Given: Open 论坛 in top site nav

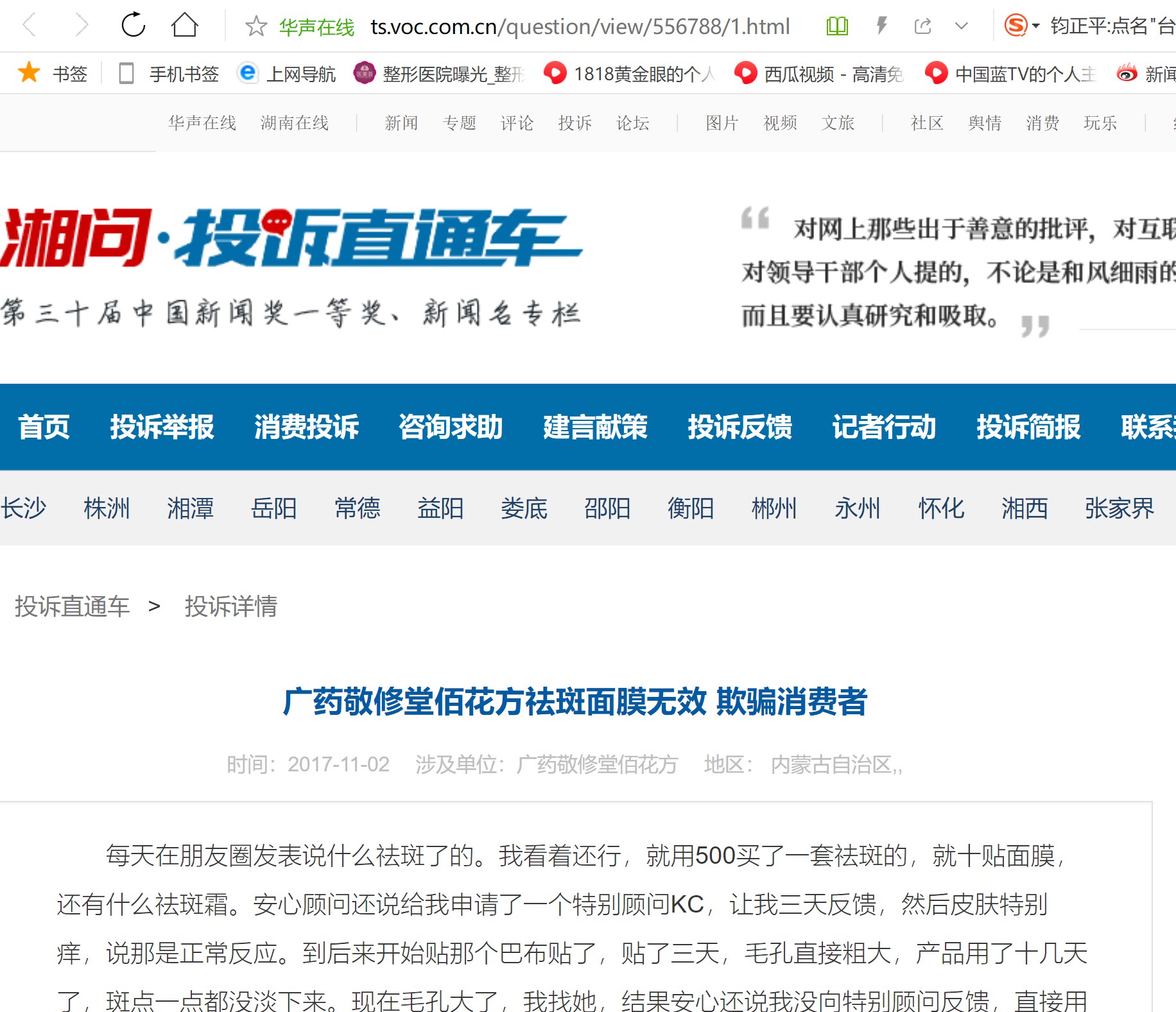Looking at the screenshot, I should point(633,123).
